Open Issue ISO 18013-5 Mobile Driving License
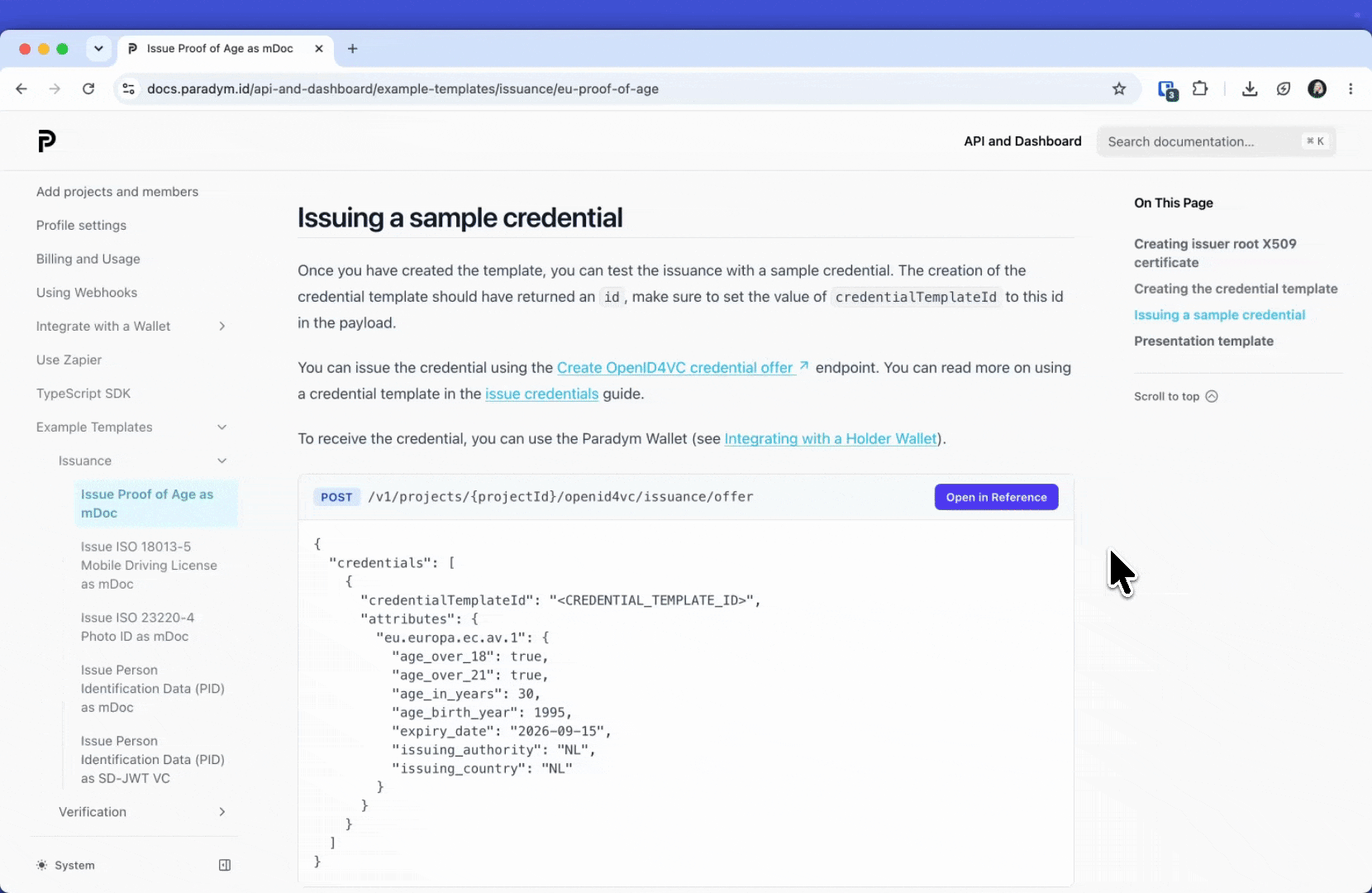1372x893 pixels. [x=149, y=566]
